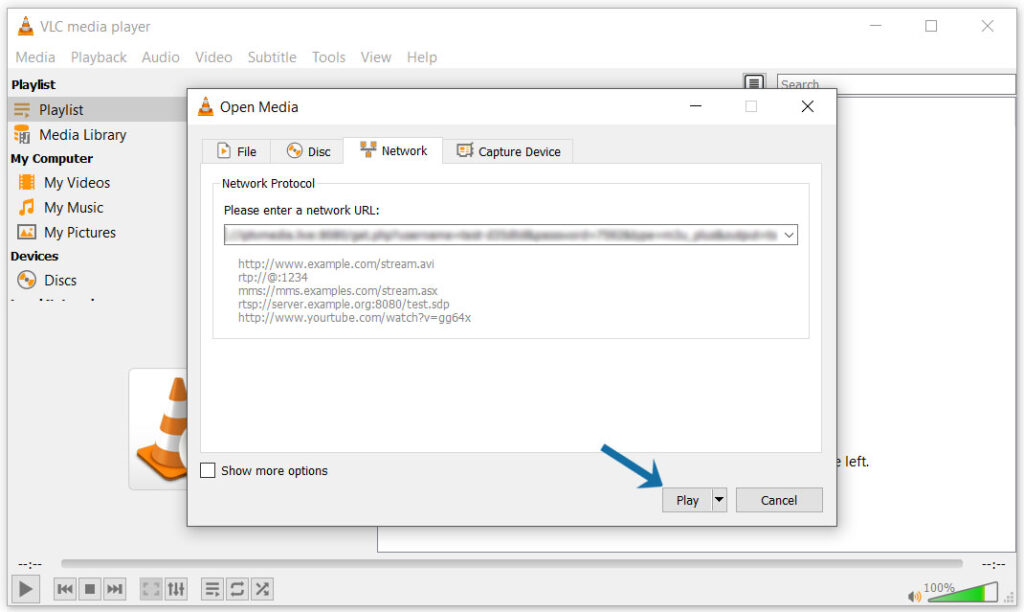Click the seek progress bar
The height and width of the screenshot is (612, 1024).
(511, 563)
